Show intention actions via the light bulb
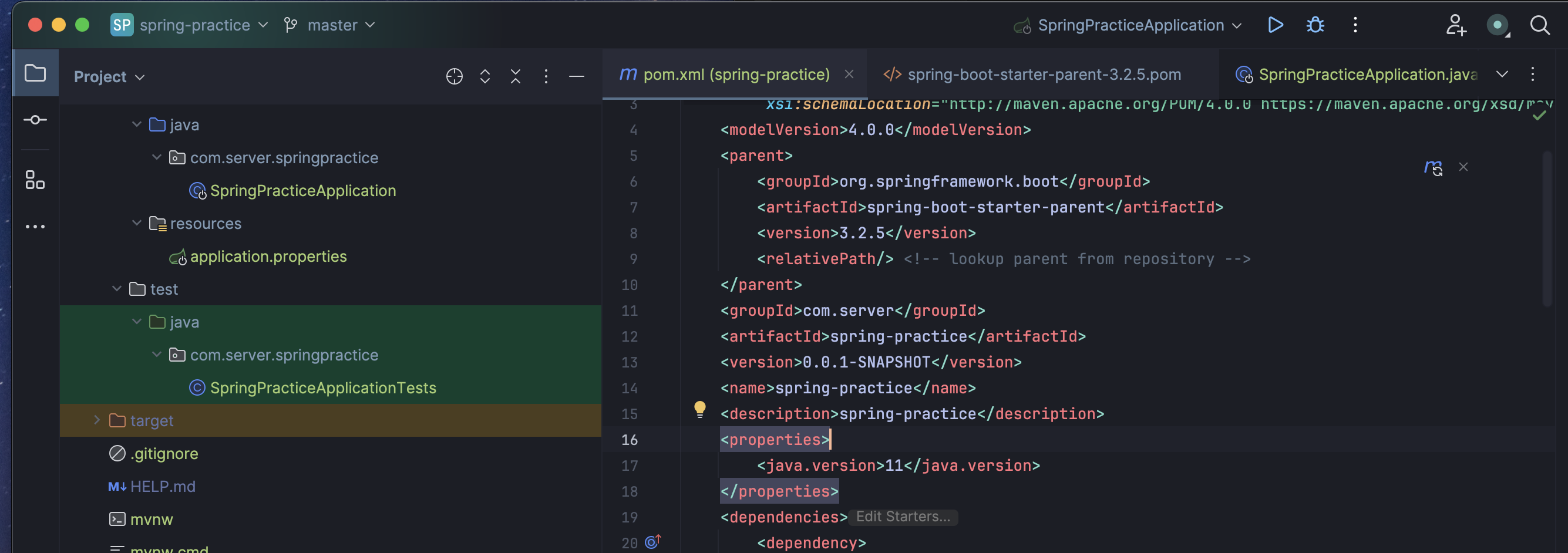The image size is (1568, 553). pos(700,409)
